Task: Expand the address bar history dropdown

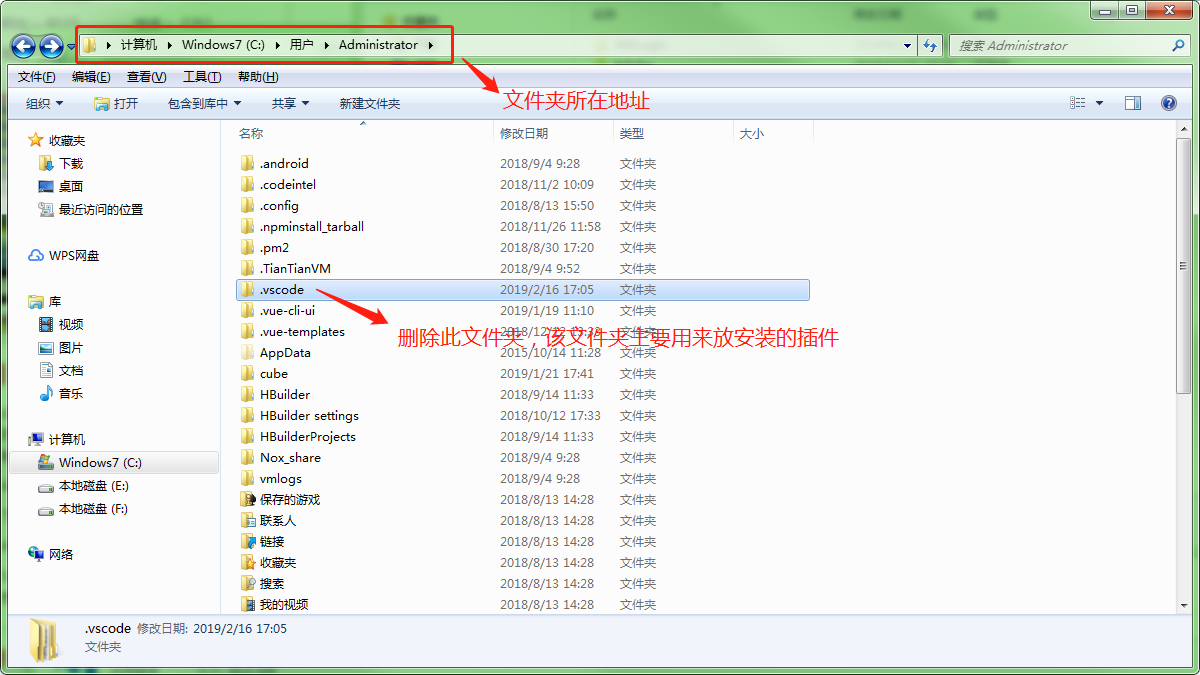Action: coord(908,45)
